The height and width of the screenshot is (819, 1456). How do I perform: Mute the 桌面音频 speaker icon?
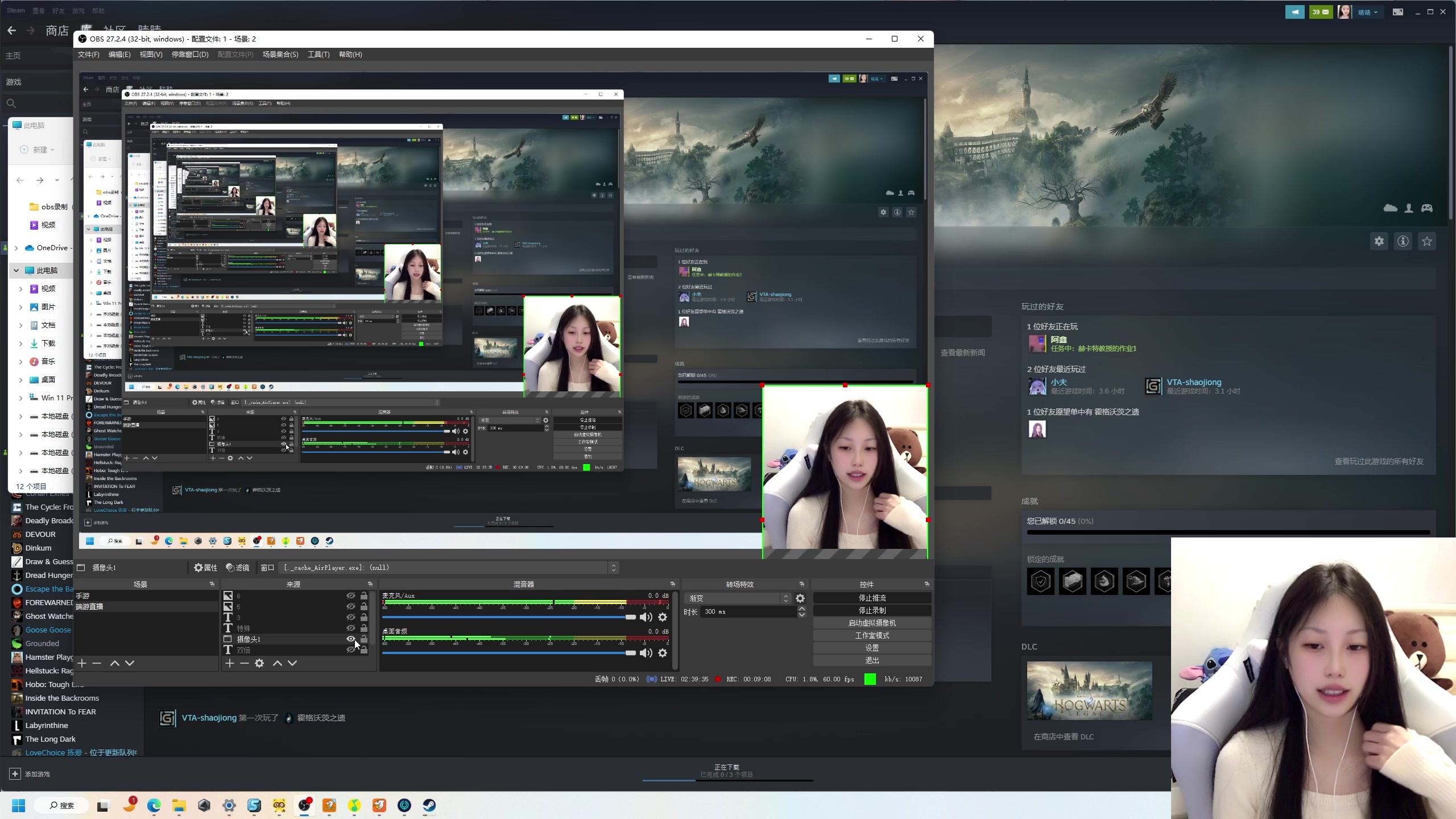click(646, 653)
